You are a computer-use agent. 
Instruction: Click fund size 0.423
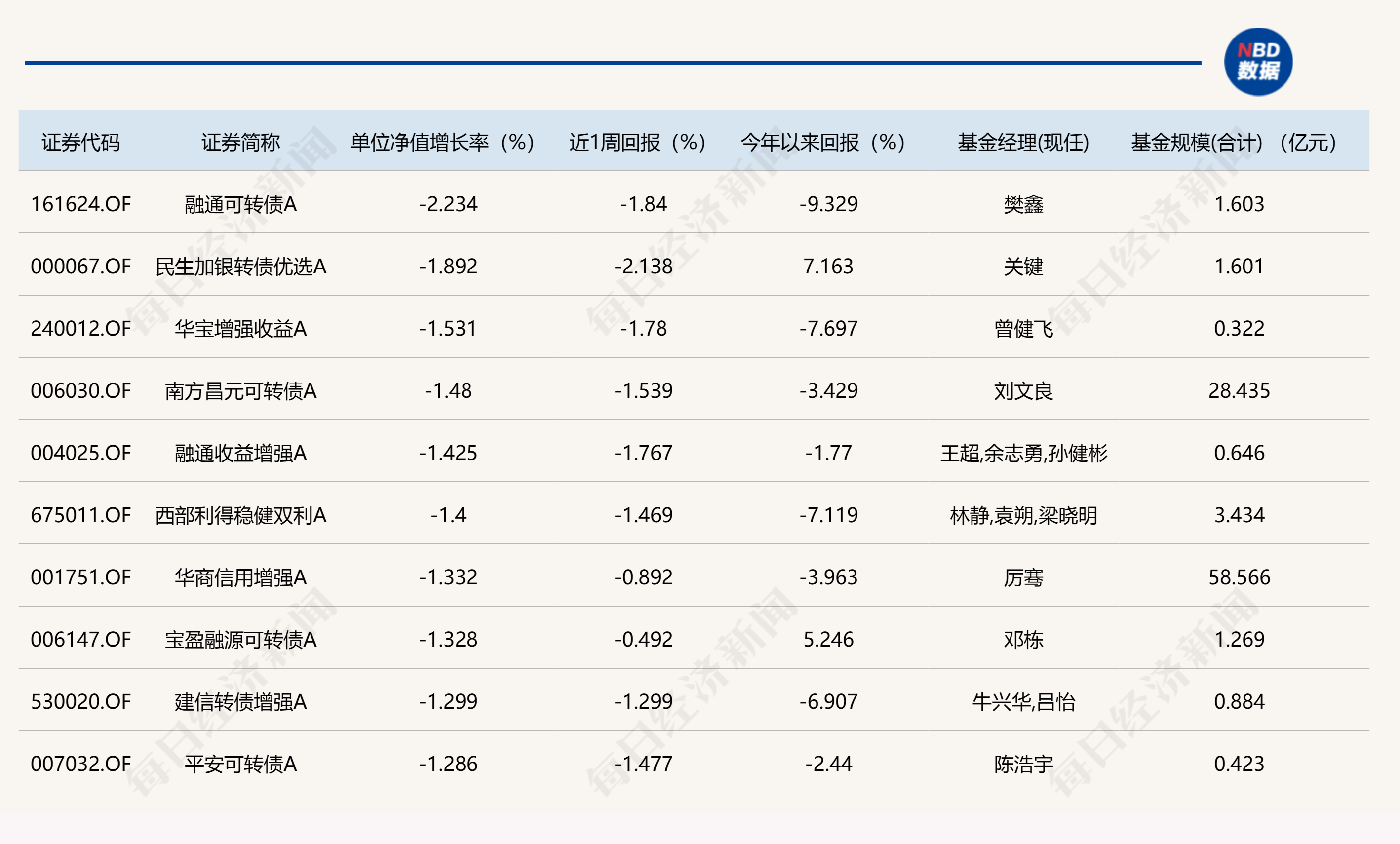click(1239, 764)
